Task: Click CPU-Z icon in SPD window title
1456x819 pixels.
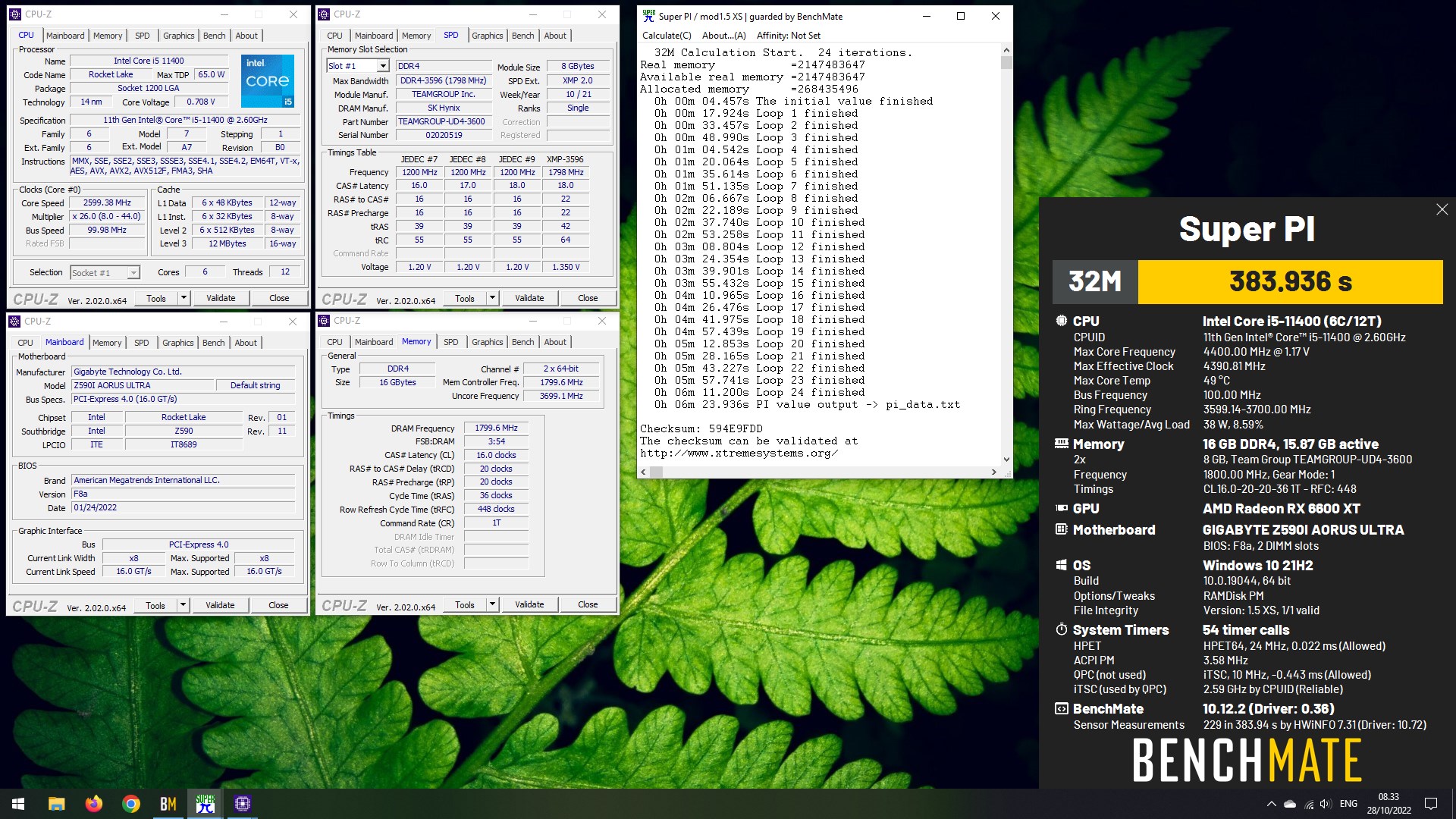Action: pos(324,14)
